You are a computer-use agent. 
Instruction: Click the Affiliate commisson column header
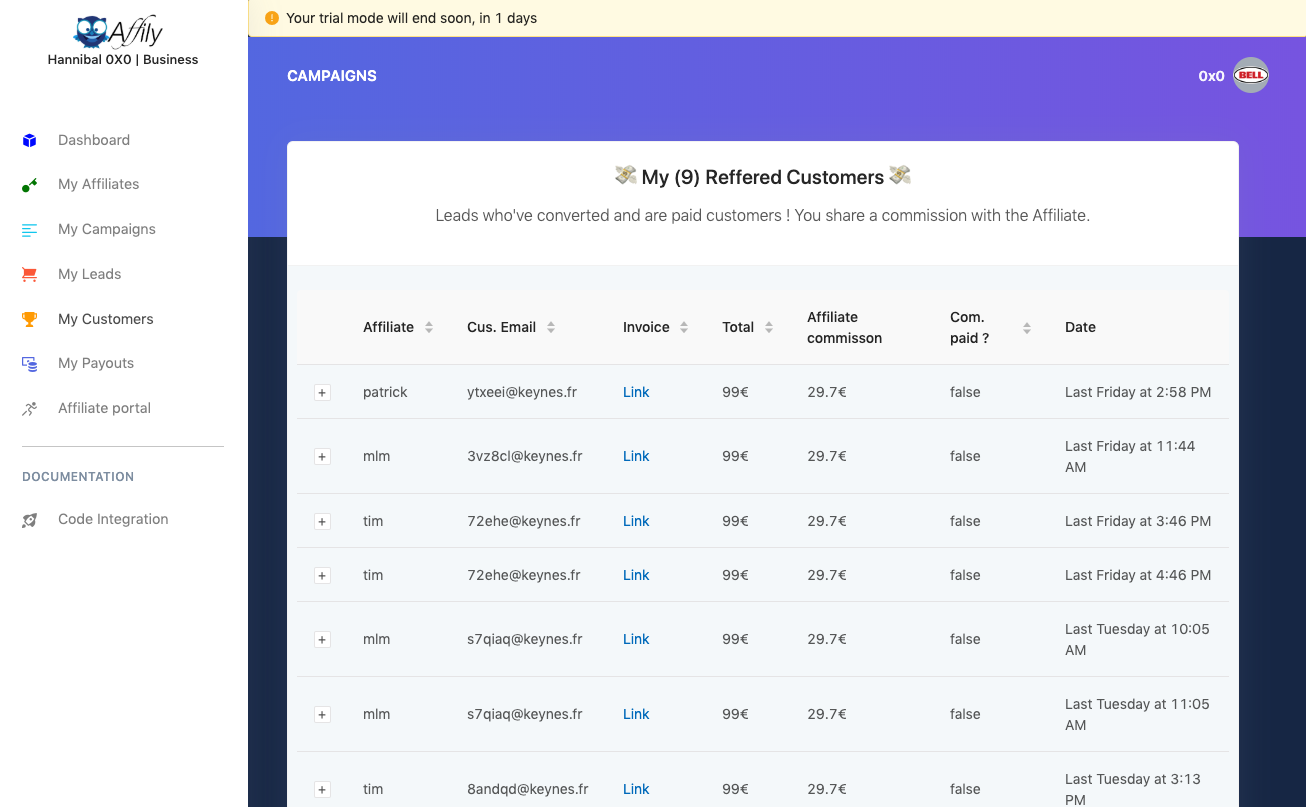tap(845, 327)
